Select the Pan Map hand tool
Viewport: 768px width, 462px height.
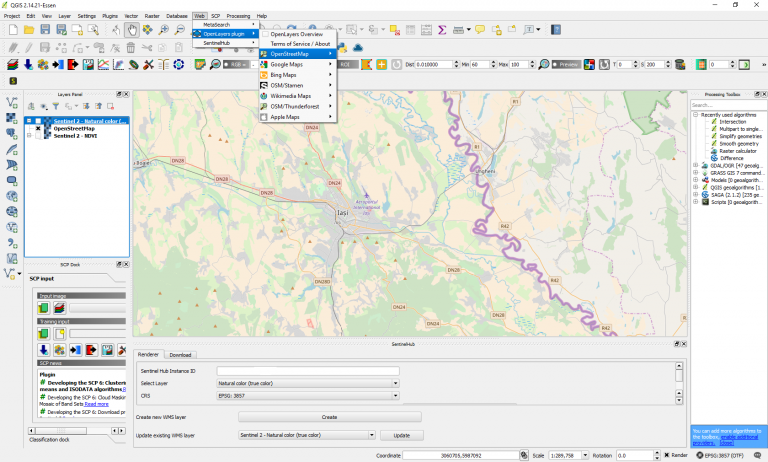pyautogui.click(x=131, y=30)
